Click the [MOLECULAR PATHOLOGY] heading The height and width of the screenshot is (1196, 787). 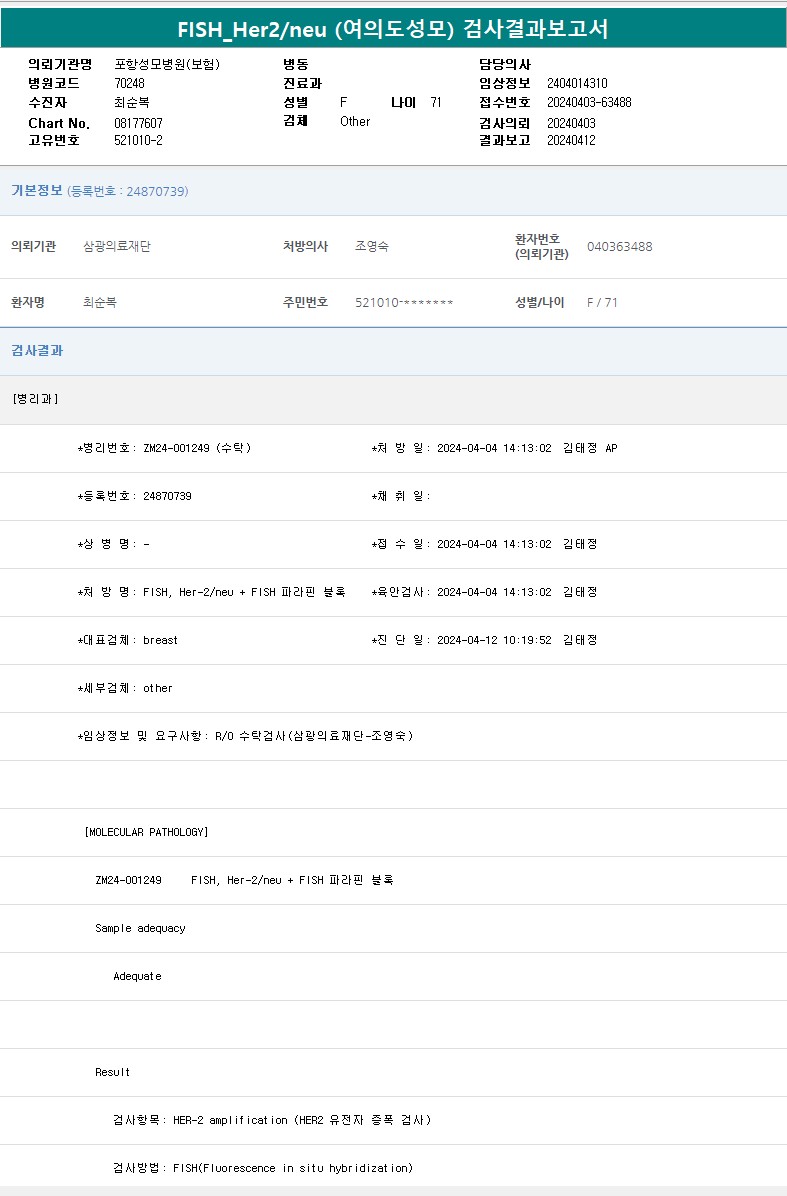point(147,832)
